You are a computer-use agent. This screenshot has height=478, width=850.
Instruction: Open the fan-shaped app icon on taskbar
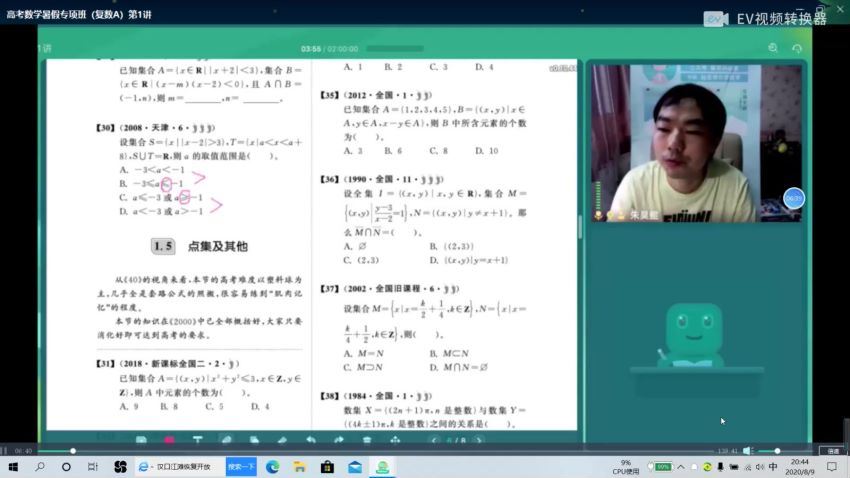coord(120,467)
